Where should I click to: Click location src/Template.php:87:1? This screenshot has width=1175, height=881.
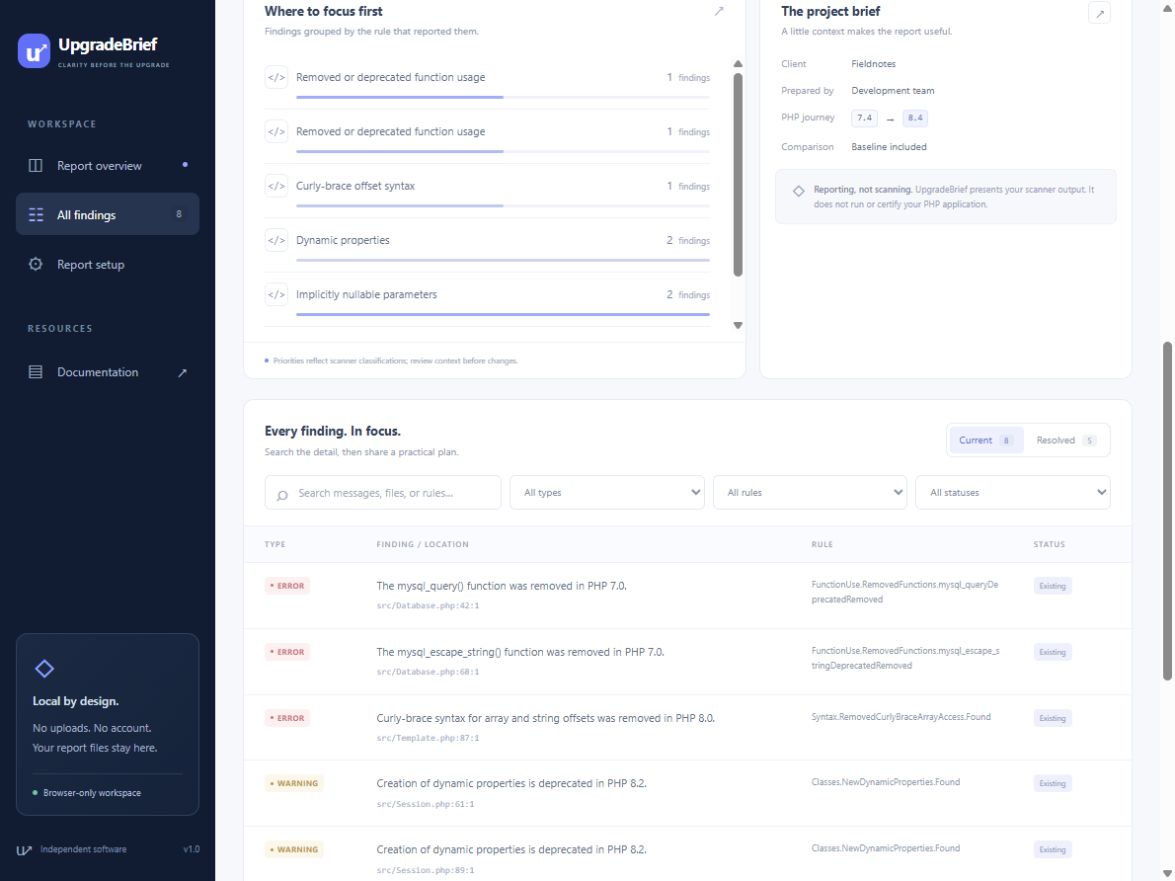(428, 738)
